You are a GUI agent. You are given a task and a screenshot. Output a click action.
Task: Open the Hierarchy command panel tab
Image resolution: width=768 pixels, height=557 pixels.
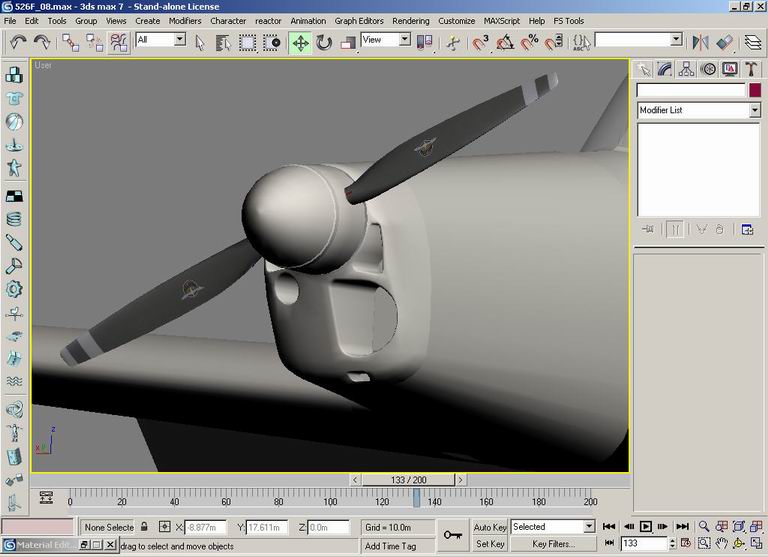[687, 69]
